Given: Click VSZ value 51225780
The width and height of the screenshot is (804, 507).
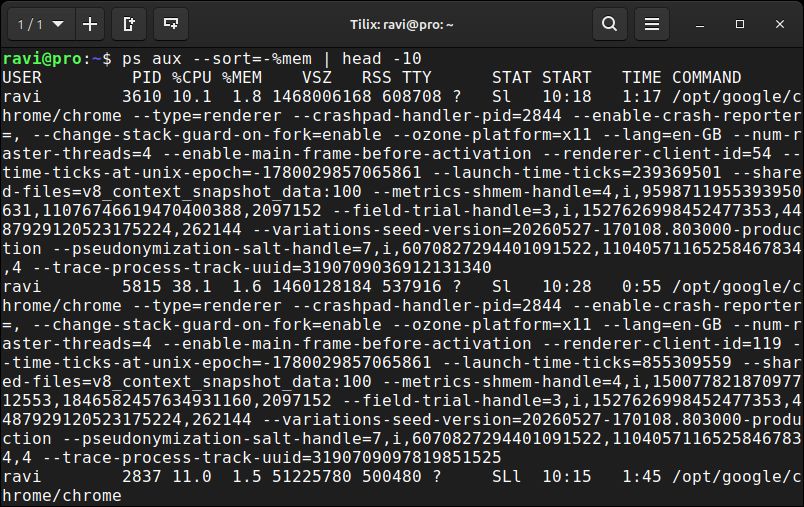Looking at the screenshot, I should click(312, 476).
